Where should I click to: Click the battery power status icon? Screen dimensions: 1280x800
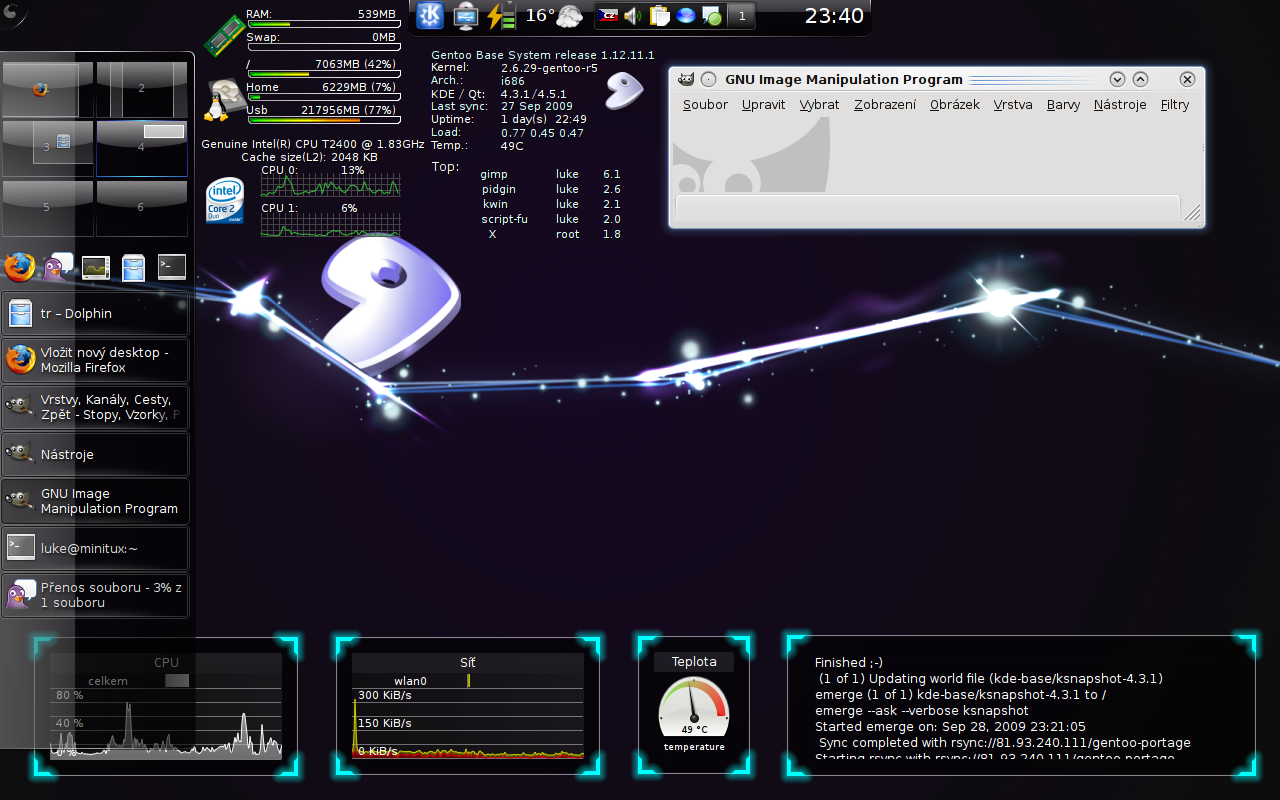coord(500,15)
